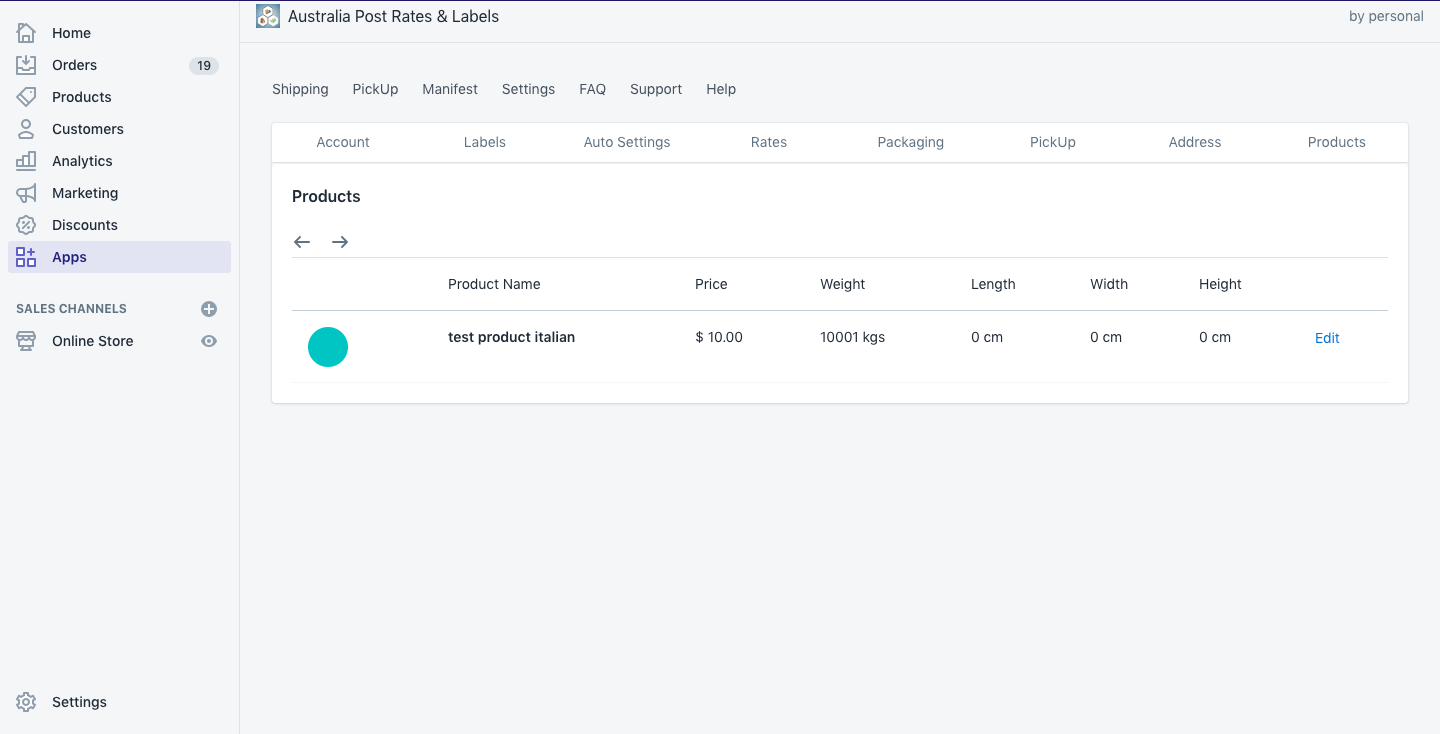Switch to the Rates tab

(769, 142)
